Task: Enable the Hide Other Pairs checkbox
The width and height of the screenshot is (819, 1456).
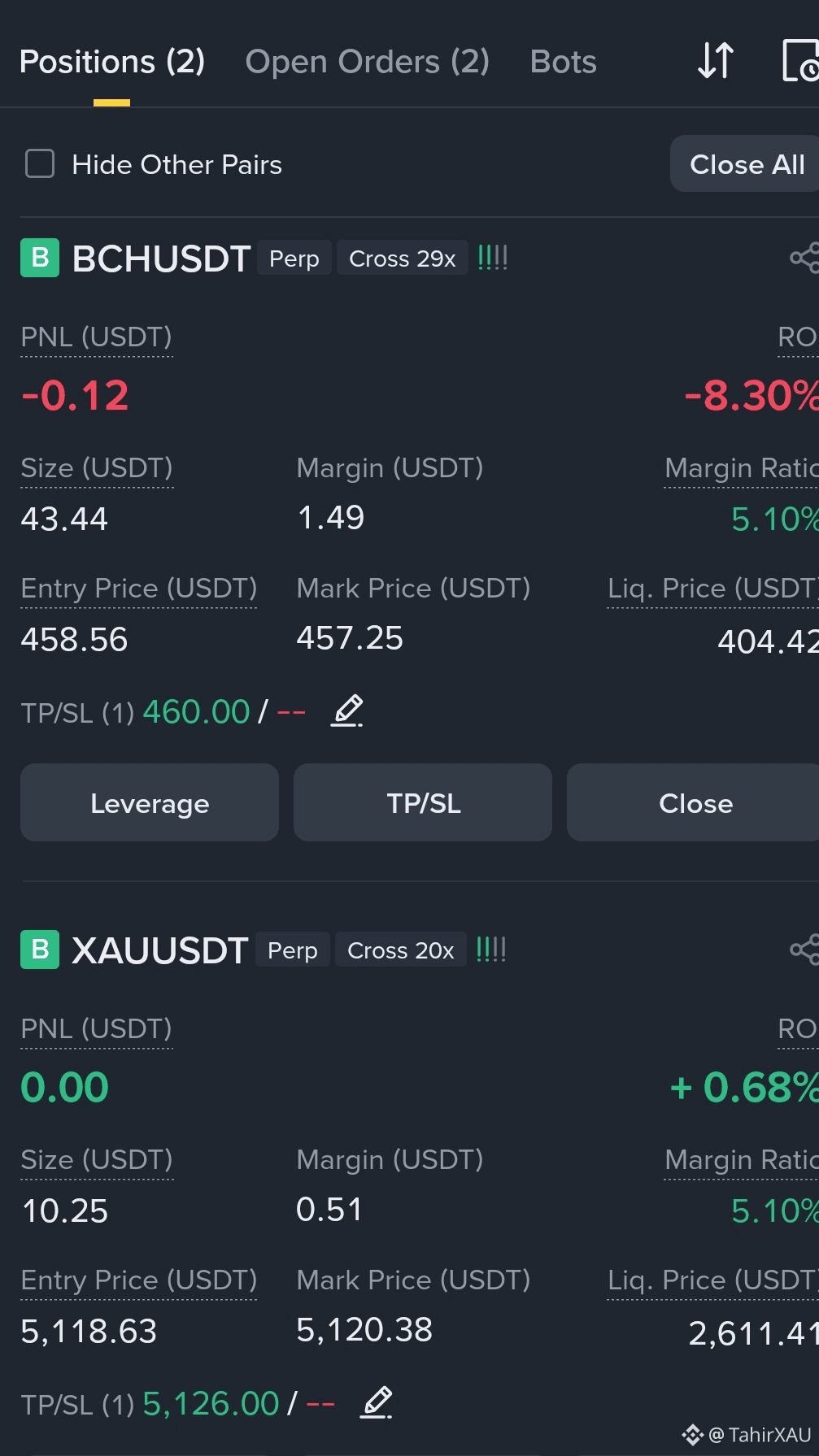Action: [x=40, y=163]
